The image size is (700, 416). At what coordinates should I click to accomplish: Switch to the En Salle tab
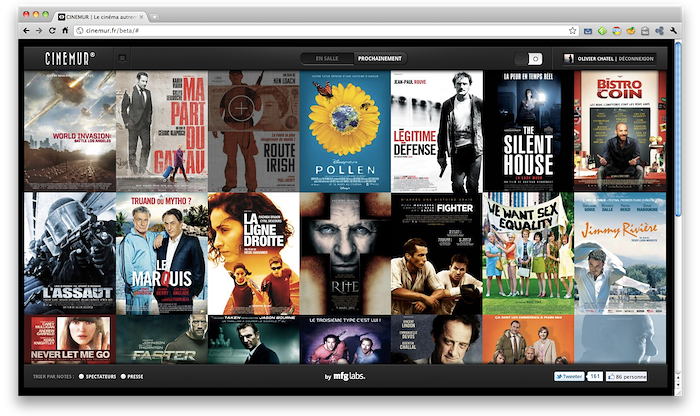(327, 58)
